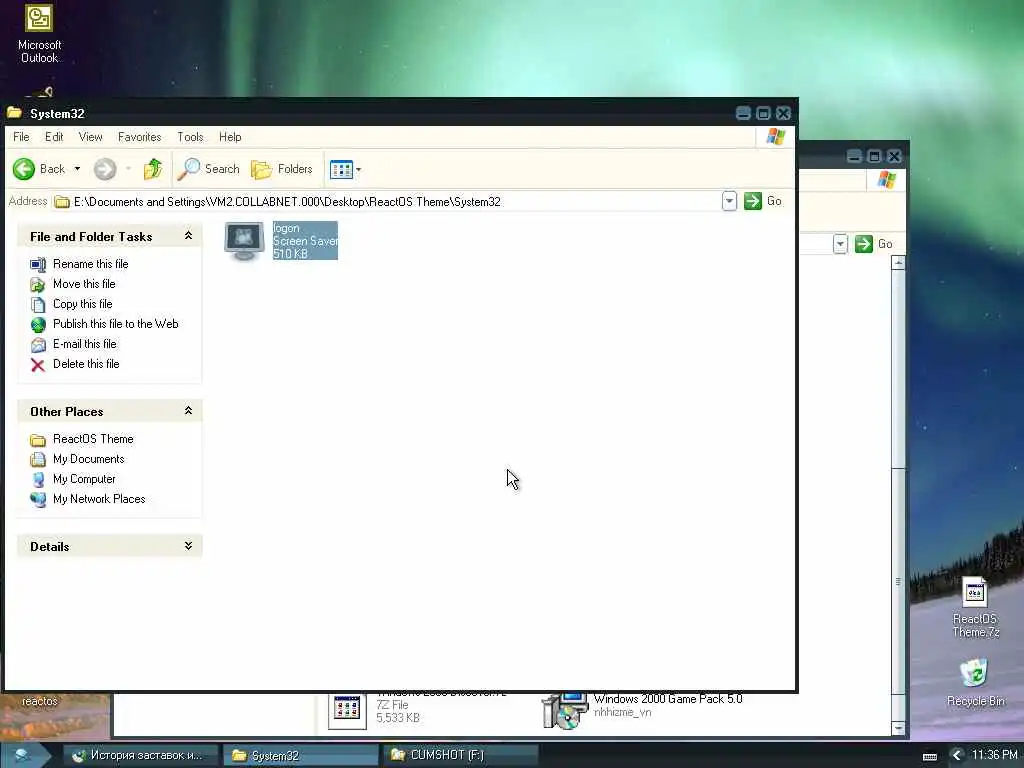Viewport: 1024px width, 768px height.
Task: Click the System32 taskbar button
Action: coord(300,755)
